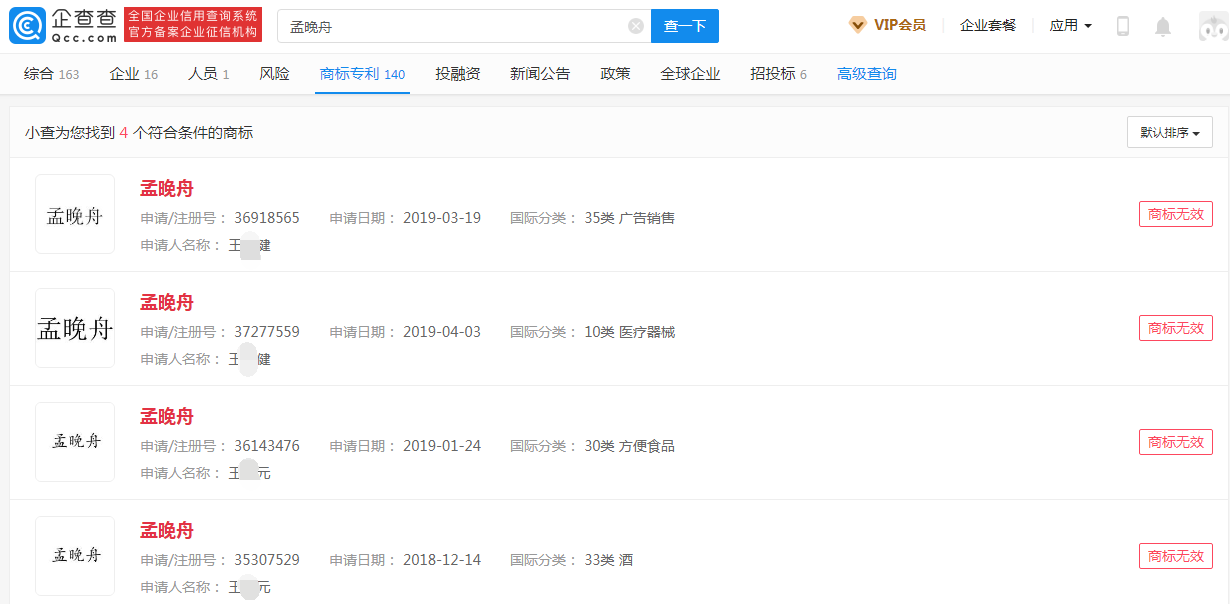Click the 官方备案企业征信机构 badge
Viewport: 1230px width, 604px height.
pyautogui.click(x=191, y=31)
